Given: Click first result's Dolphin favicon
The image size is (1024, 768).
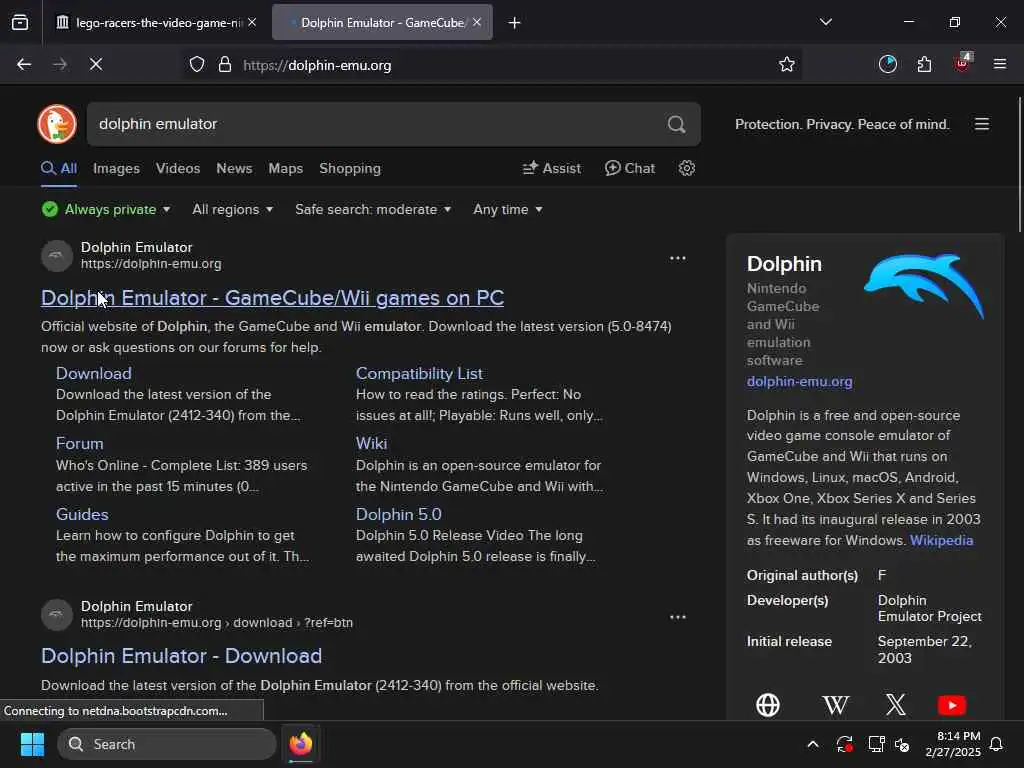Looking at the screenshot, I should 57,255.
